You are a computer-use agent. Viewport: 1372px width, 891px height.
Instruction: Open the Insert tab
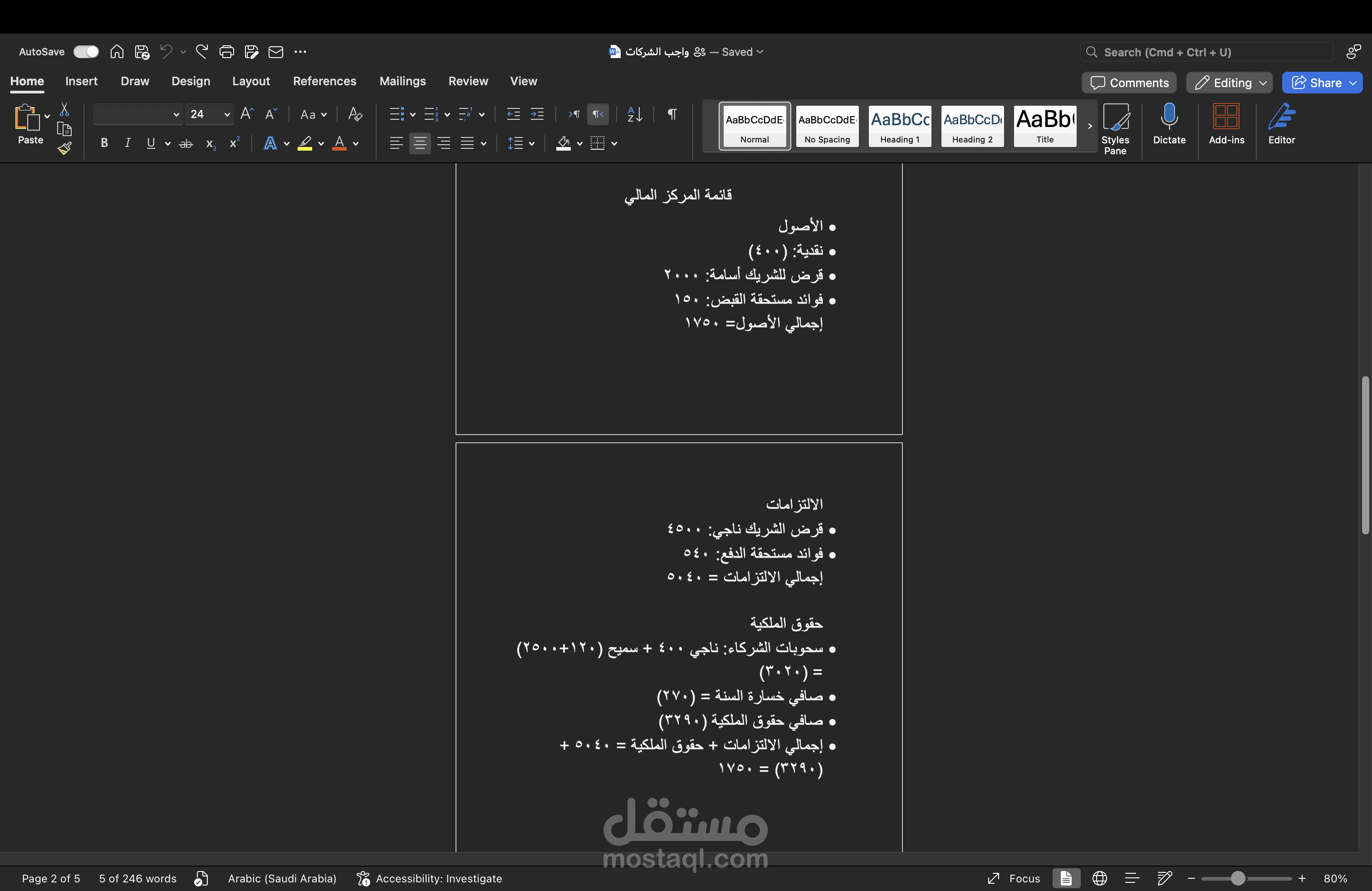(81, 81)
